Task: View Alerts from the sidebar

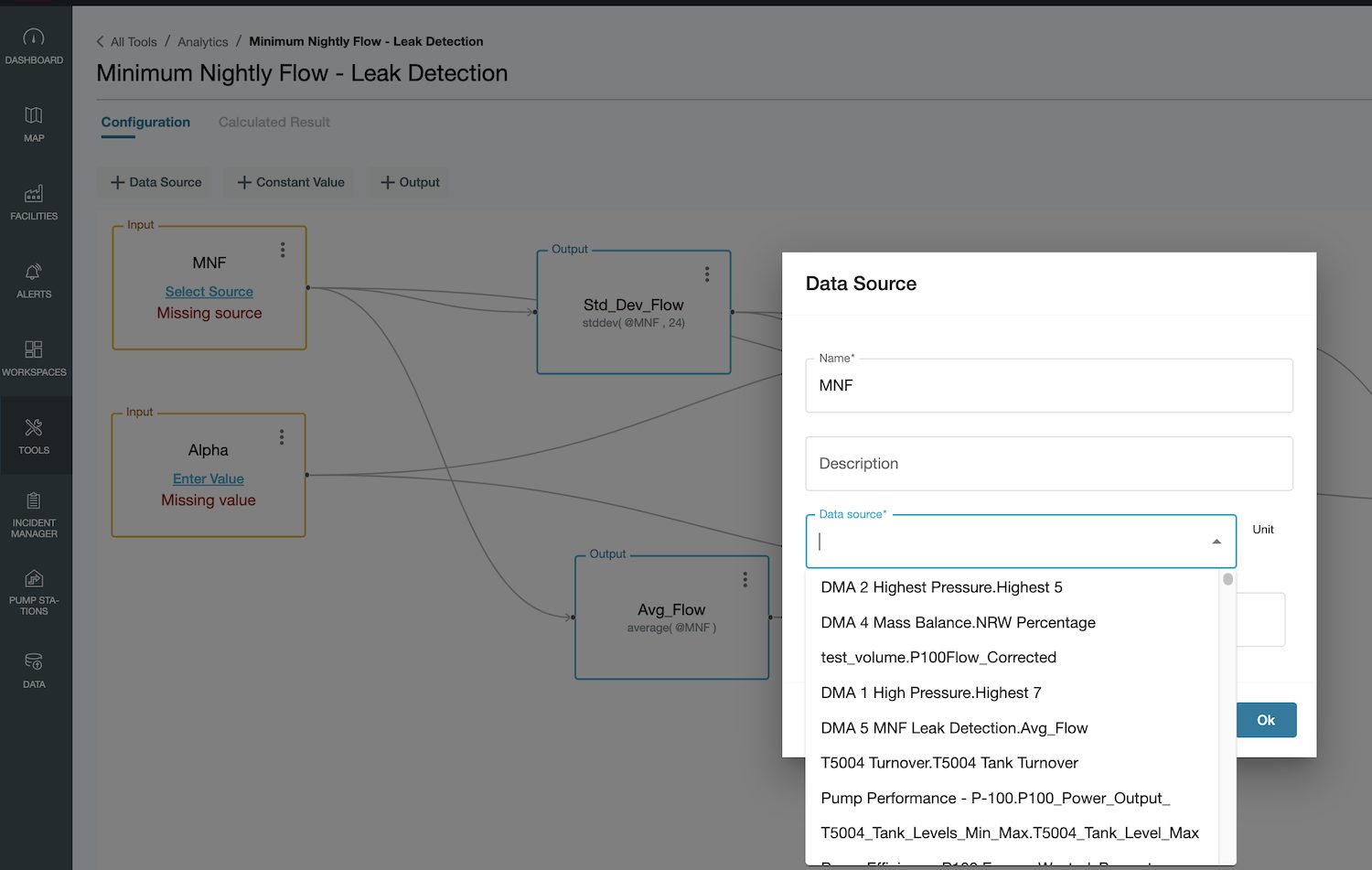Action: point(34,279)
